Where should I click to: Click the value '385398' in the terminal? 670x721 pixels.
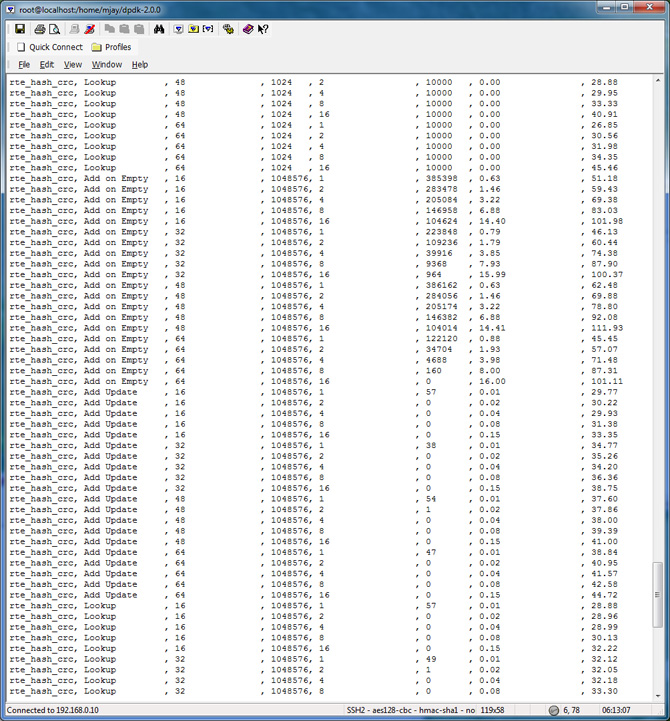[441, 178]
